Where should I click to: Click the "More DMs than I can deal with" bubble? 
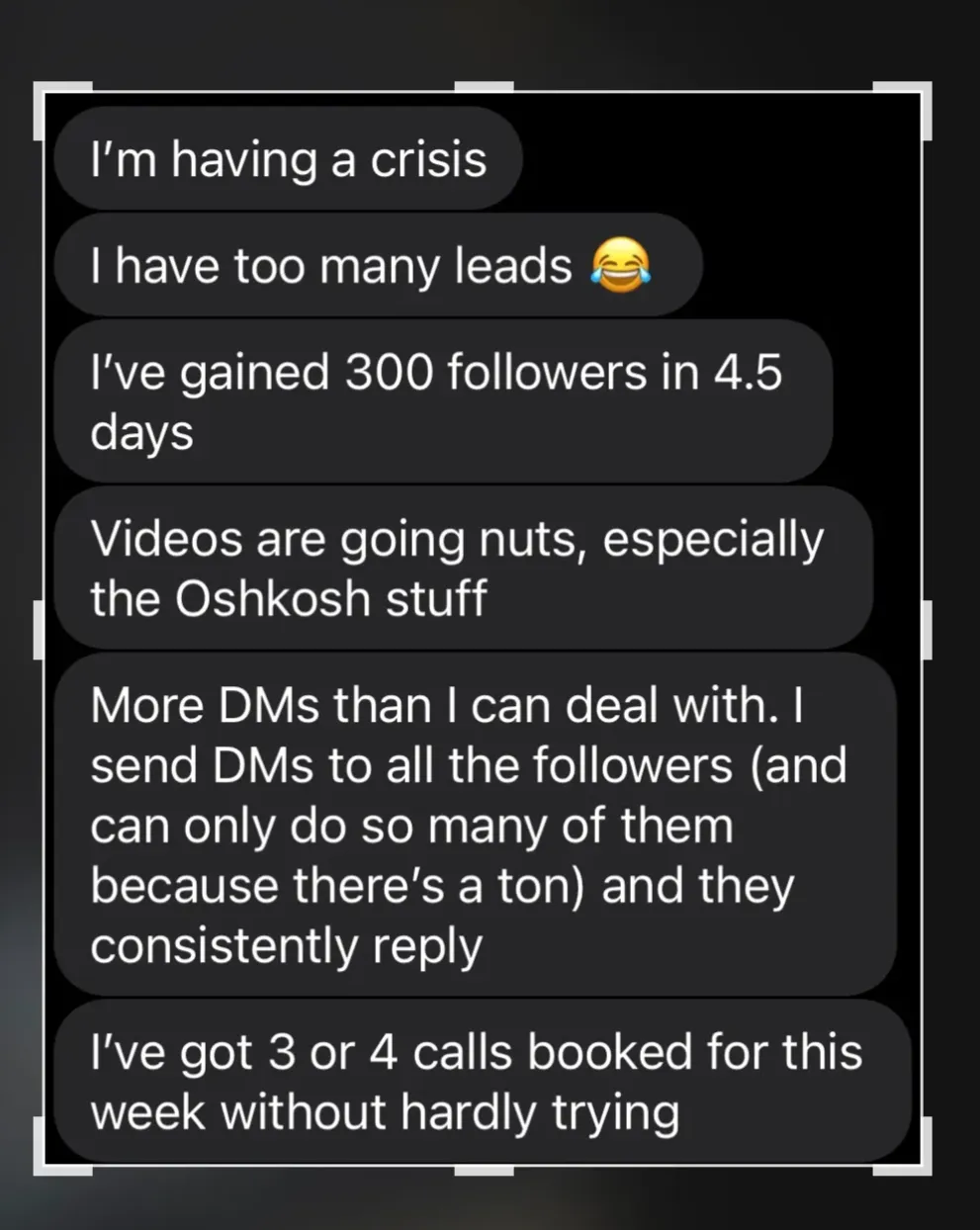475,825
